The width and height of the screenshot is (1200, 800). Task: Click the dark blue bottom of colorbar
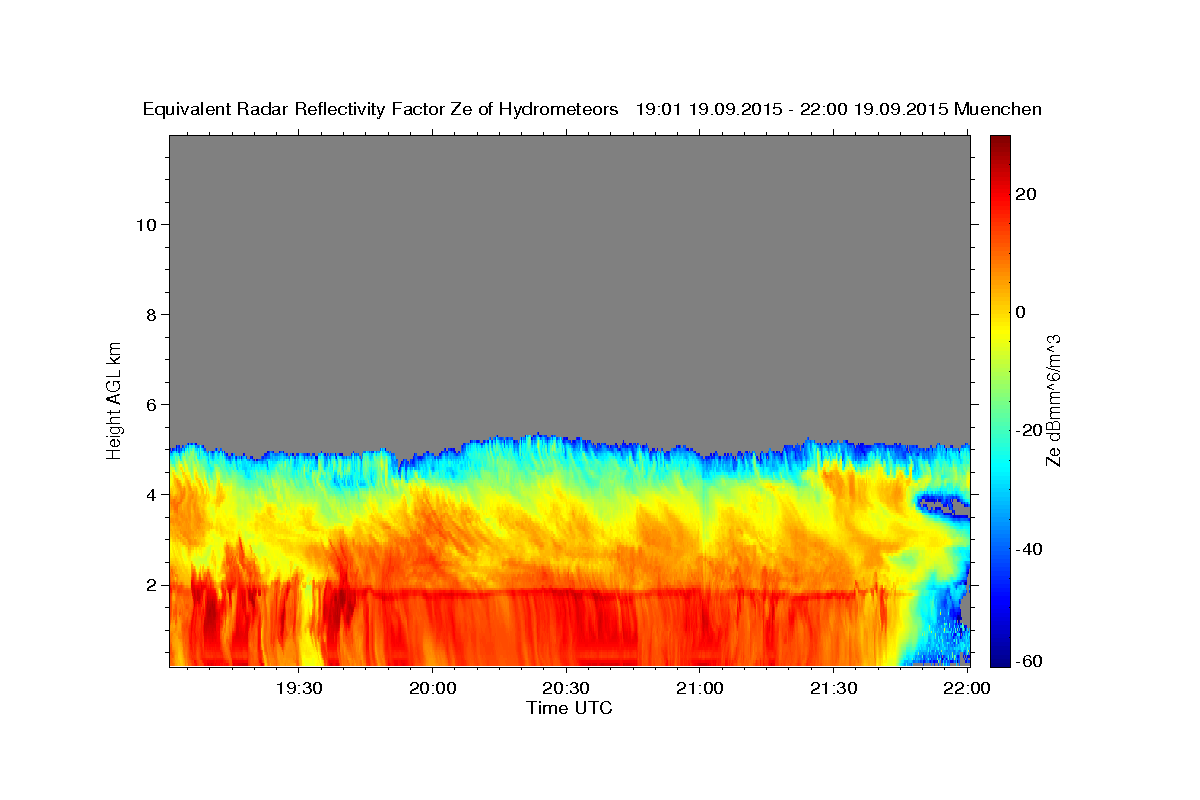(1000, 658)
